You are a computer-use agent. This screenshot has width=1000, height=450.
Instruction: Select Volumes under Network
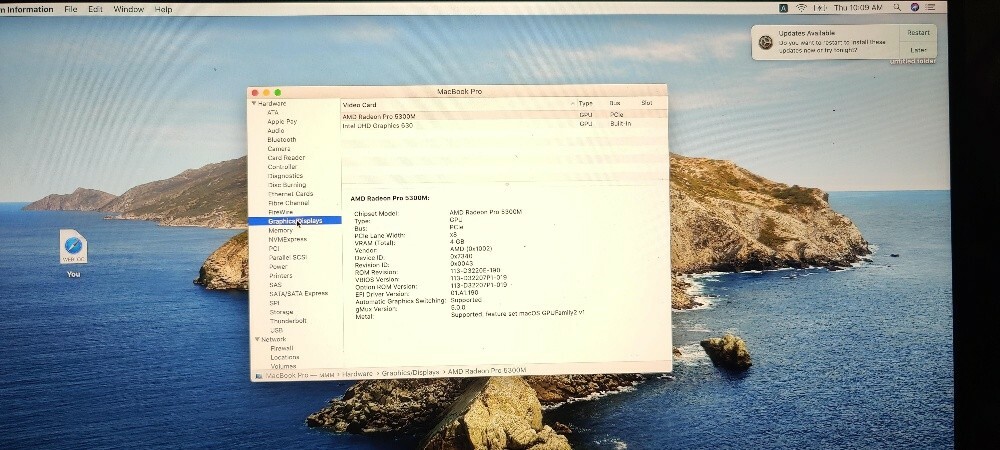click(283, 366)
